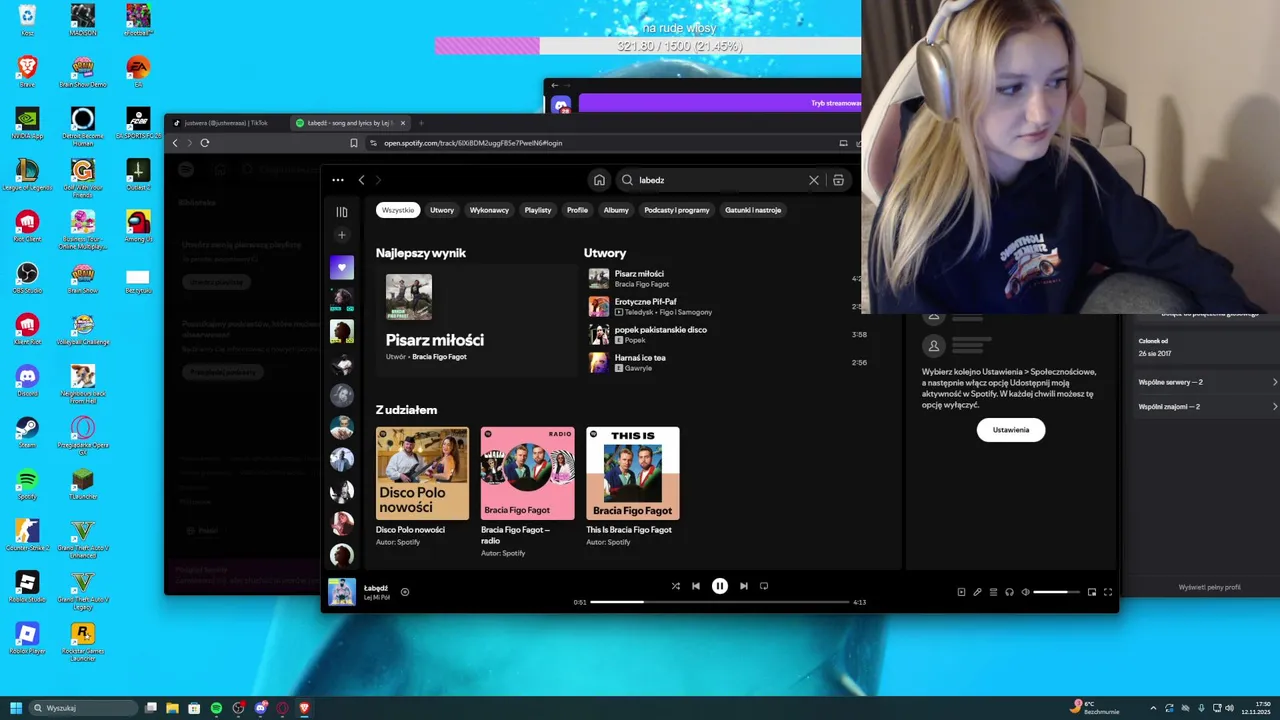Select the Albumy filter chip
Screen dimensions: 1280x720
[616, 210]
